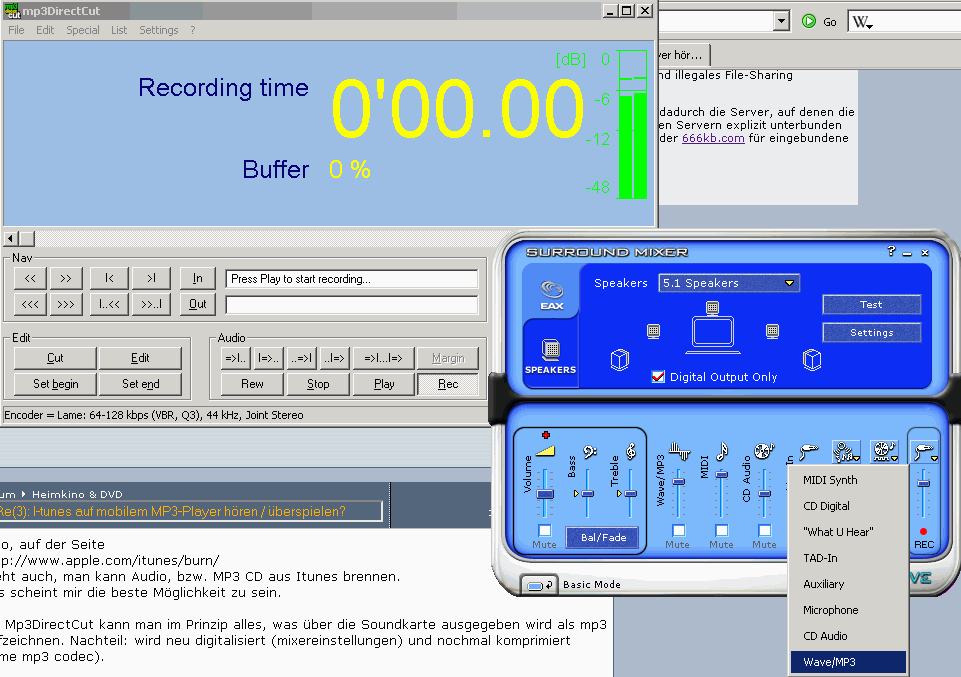
Task: Click the MIDI music note icon
Action: (722, 452)
